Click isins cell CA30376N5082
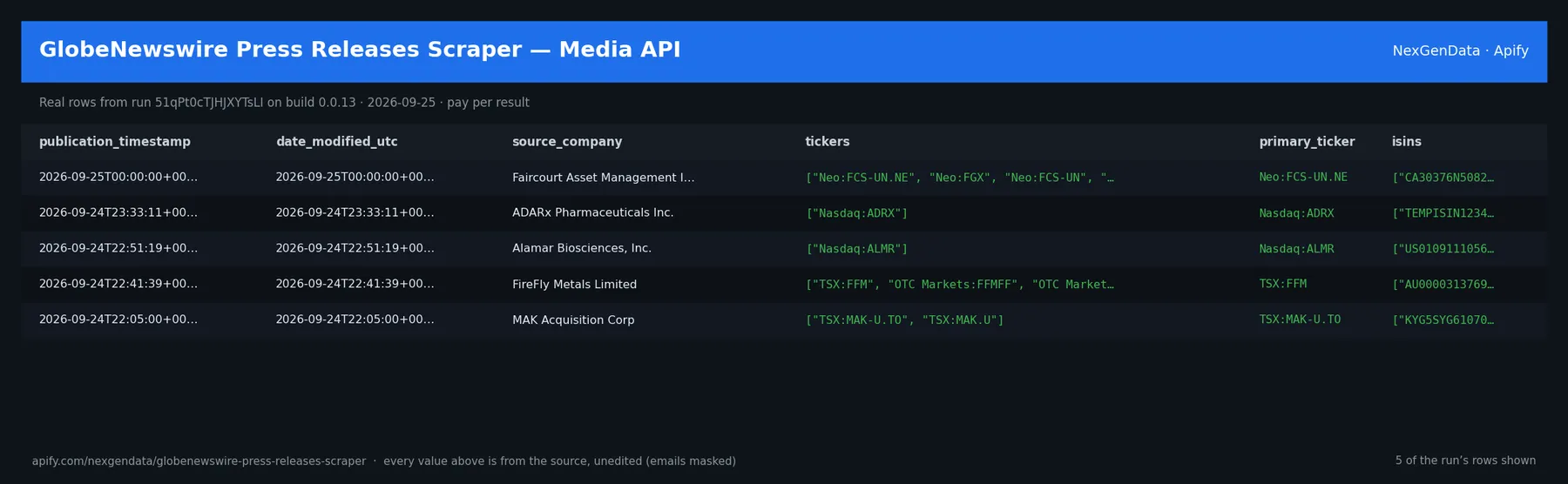This screenshot has width=1568, height=484. 1443,178
